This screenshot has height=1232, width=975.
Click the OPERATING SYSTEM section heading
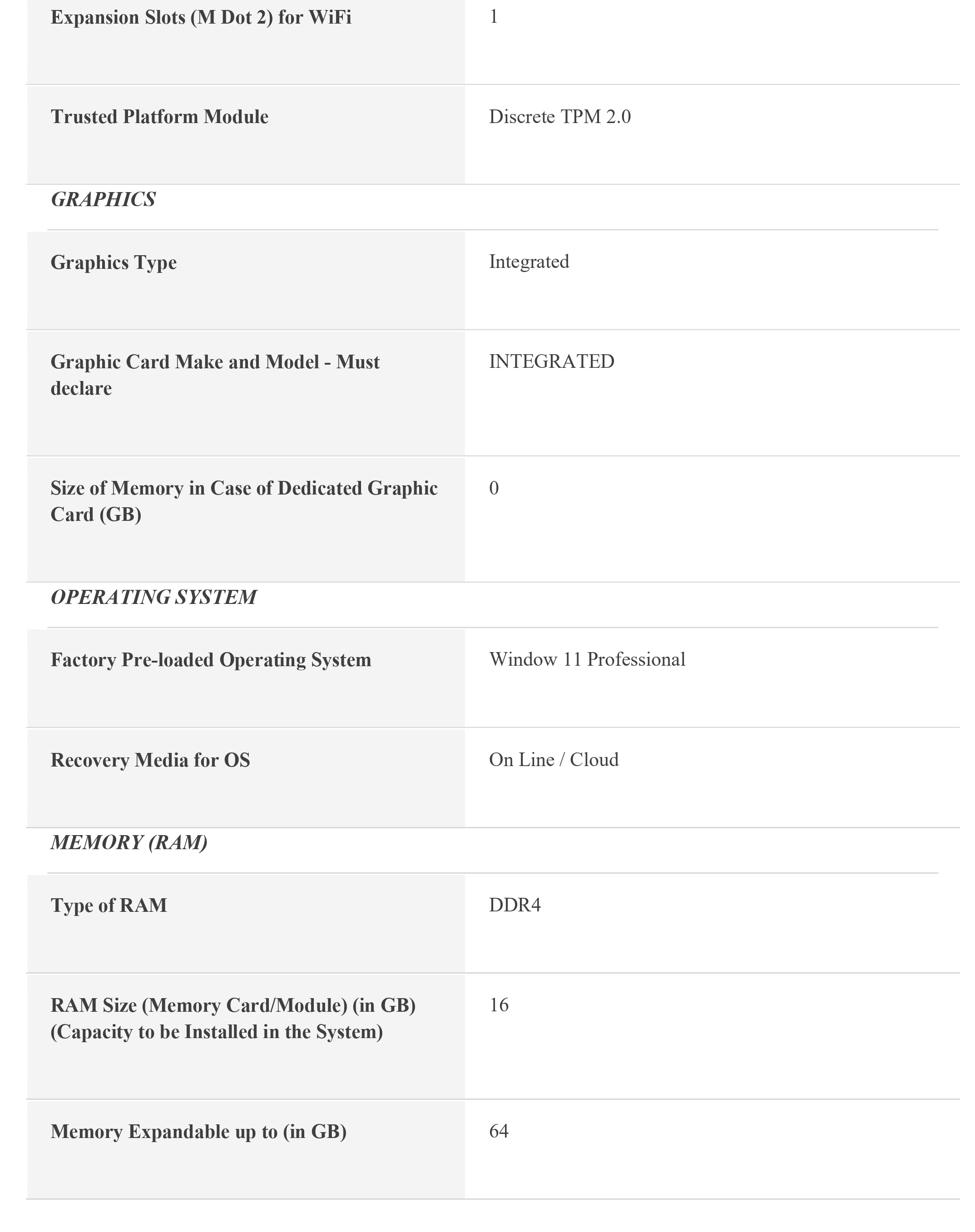point(153,597)
